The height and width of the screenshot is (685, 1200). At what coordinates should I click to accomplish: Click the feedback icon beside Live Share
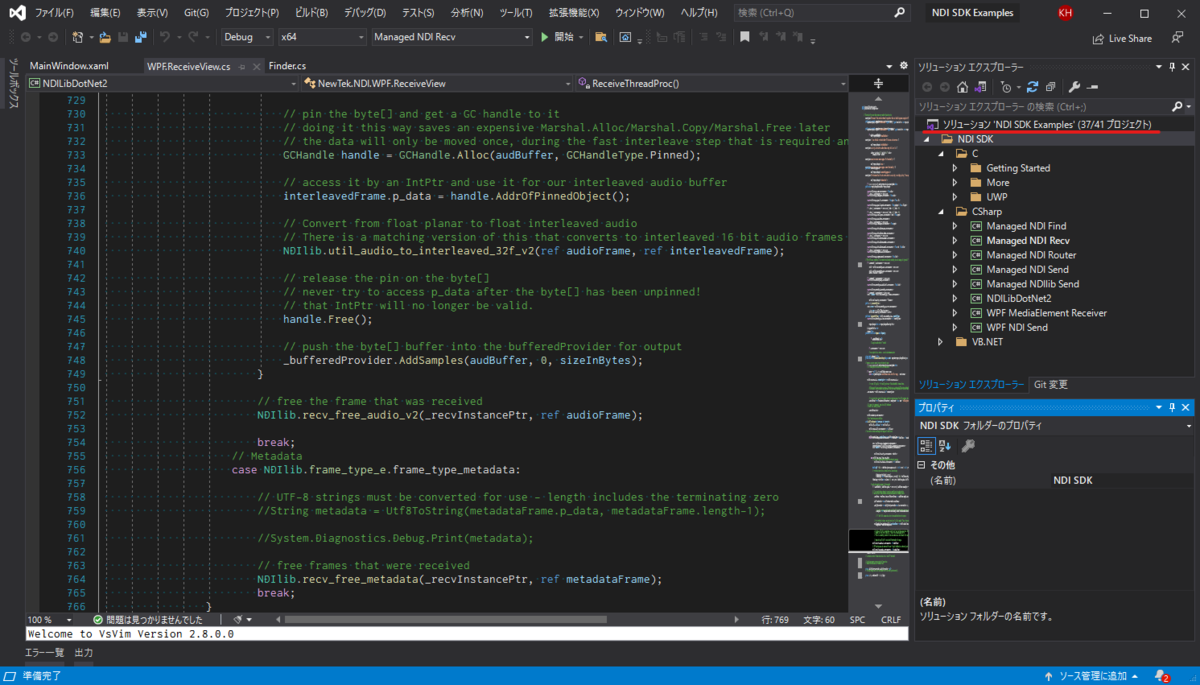click(x=1176, y=38)
